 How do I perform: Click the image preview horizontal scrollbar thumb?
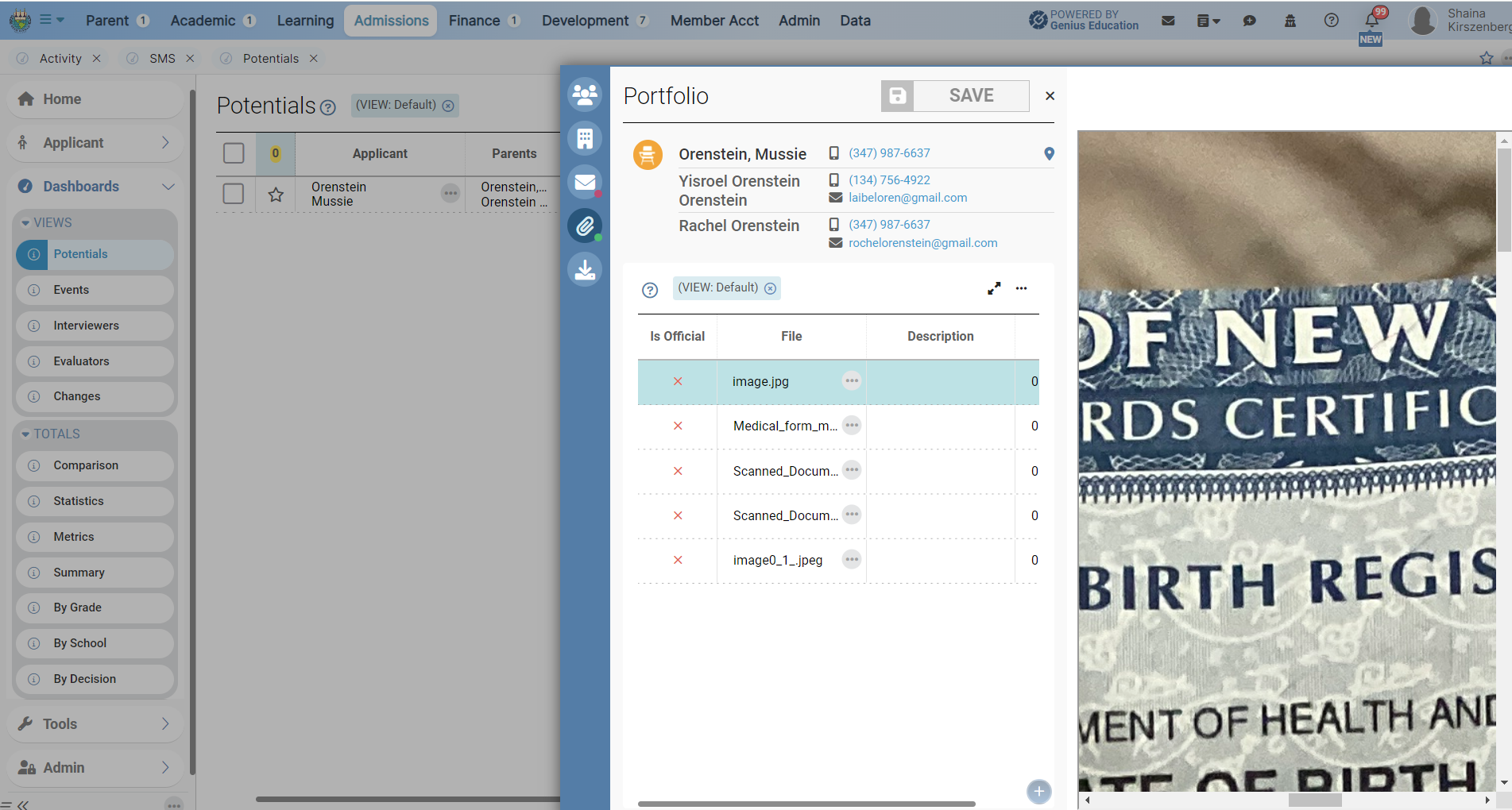click(1315, 800)
